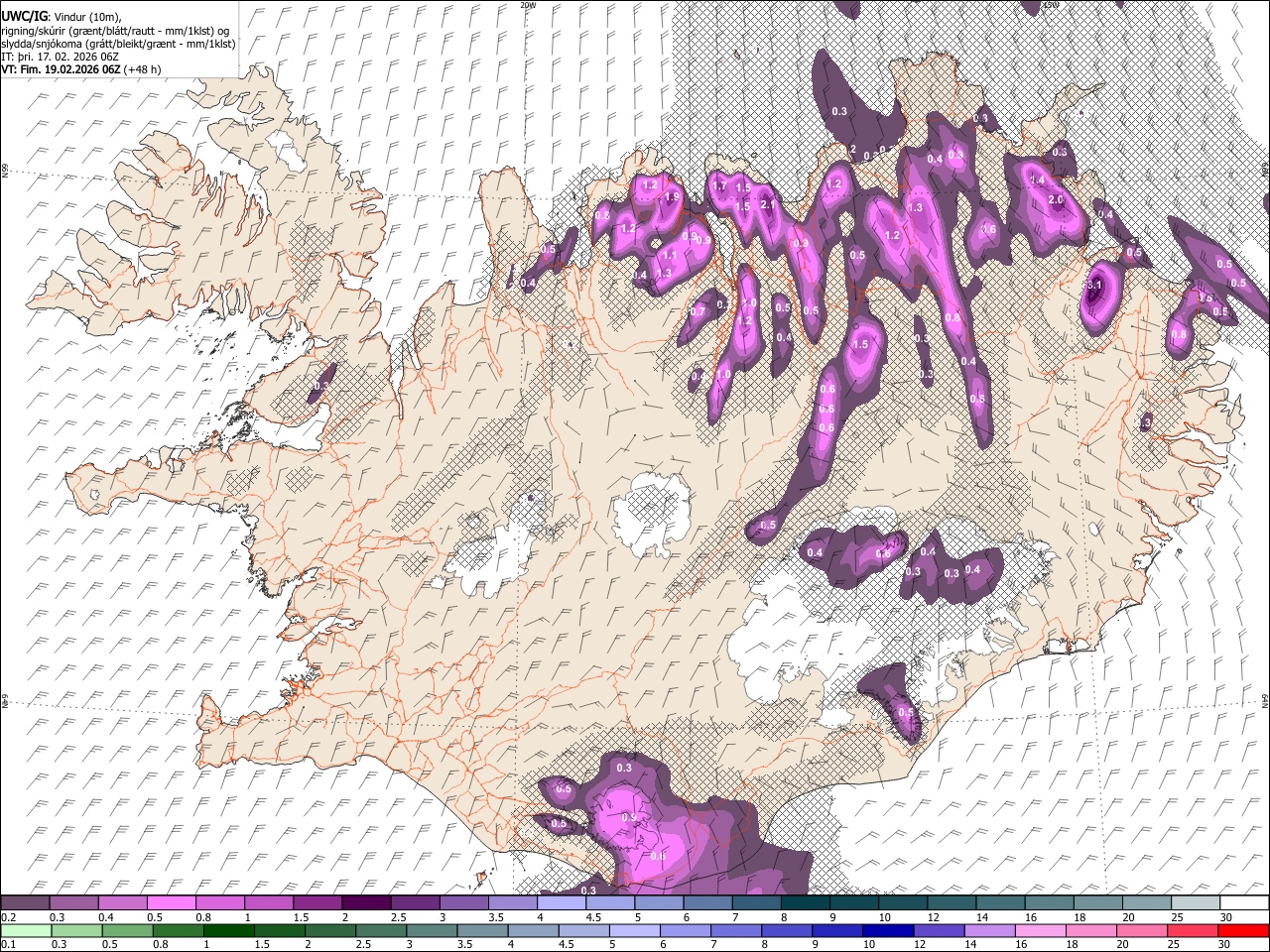Pick the light red swatch labeled 25, lower legend

pyautogui.click(x=1193, y=930)
